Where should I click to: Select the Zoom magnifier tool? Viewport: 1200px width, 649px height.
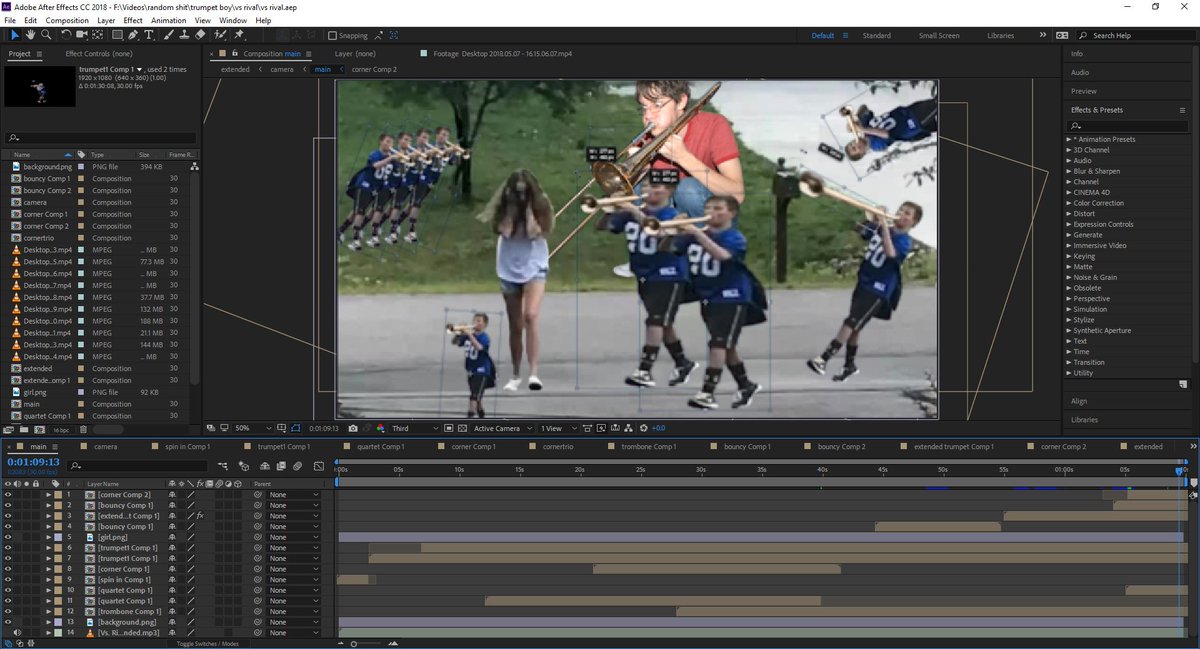[46, 35]
